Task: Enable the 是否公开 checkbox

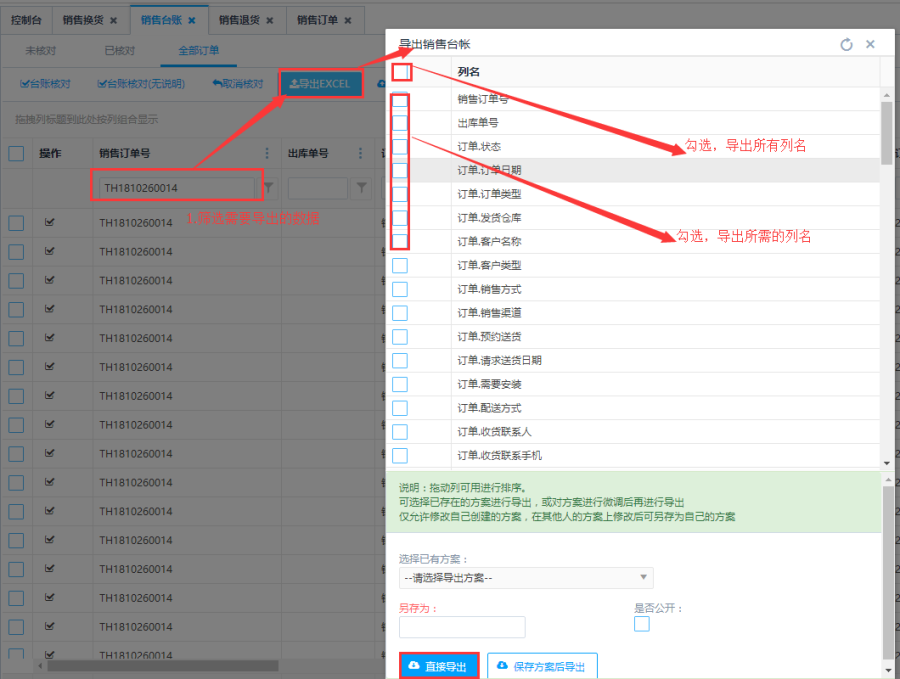Action: pyautogui.click(x=642, y=624)
